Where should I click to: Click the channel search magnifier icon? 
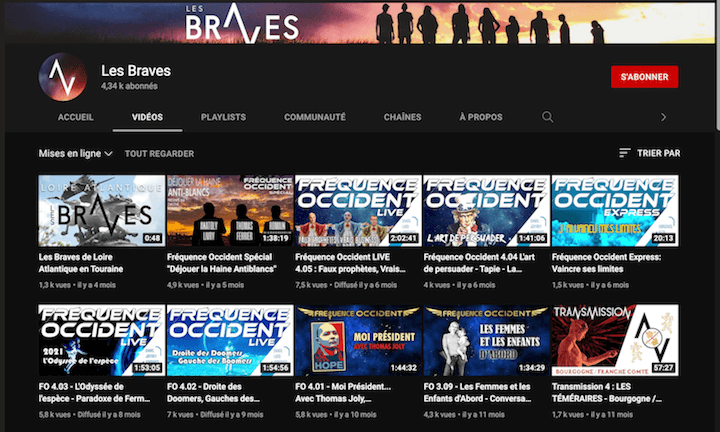coord(547,117)
